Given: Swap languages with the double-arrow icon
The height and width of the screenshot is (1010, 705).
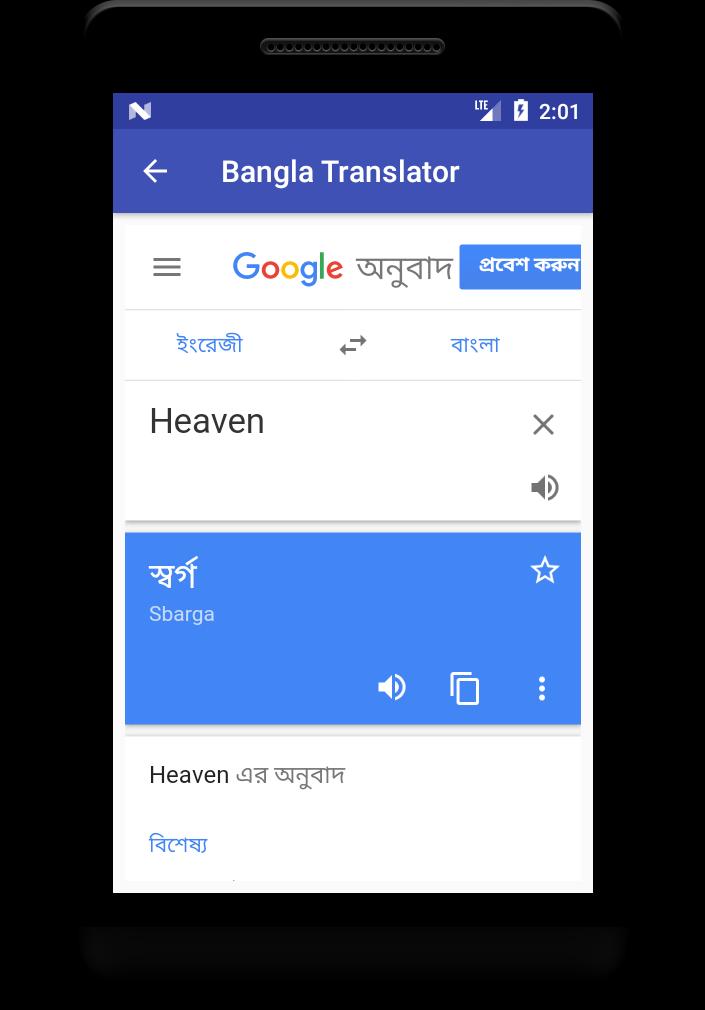Looking at the screenshot, I should tap(353, 345).
